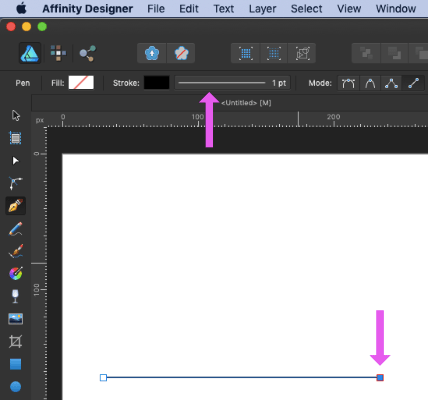Select the Rectangle tool
The width and height of the screenshot is (428, 400).
(x=16, y=364)
